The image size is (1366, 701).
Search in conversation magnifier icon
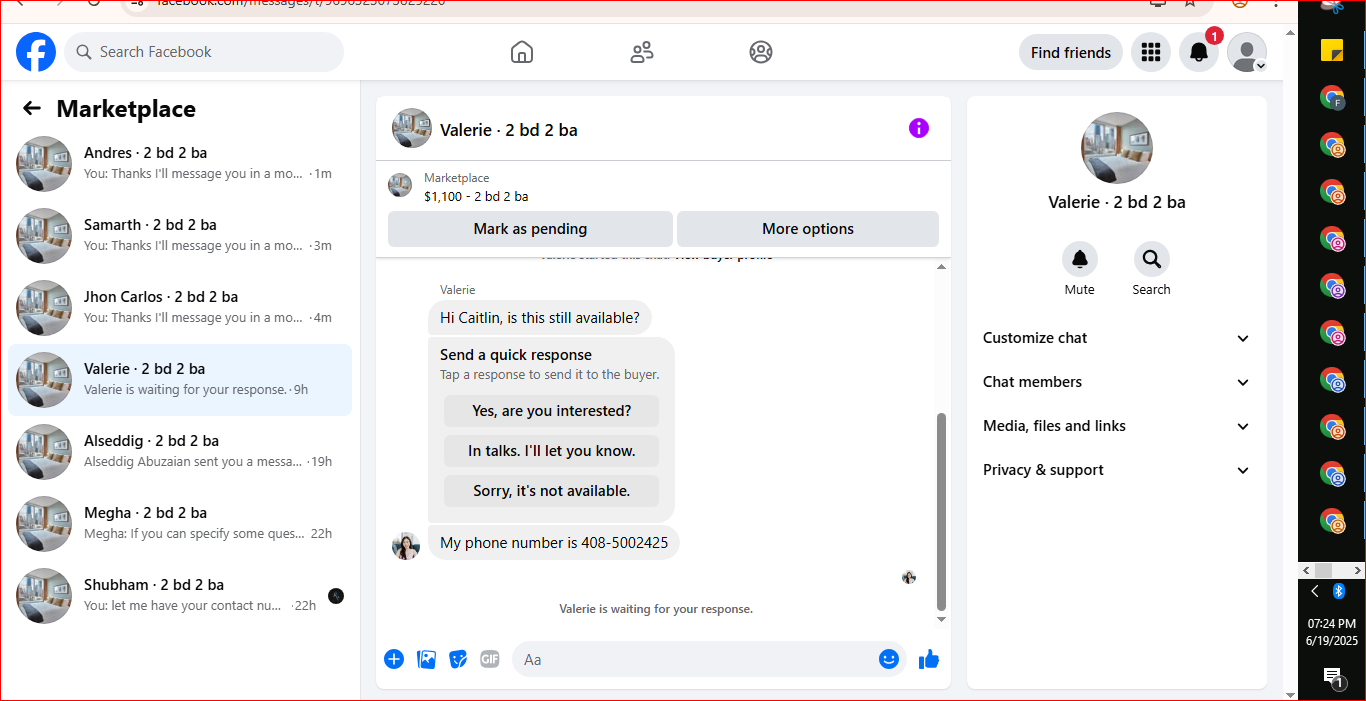pyautogui.click(x=1152, y=260)
